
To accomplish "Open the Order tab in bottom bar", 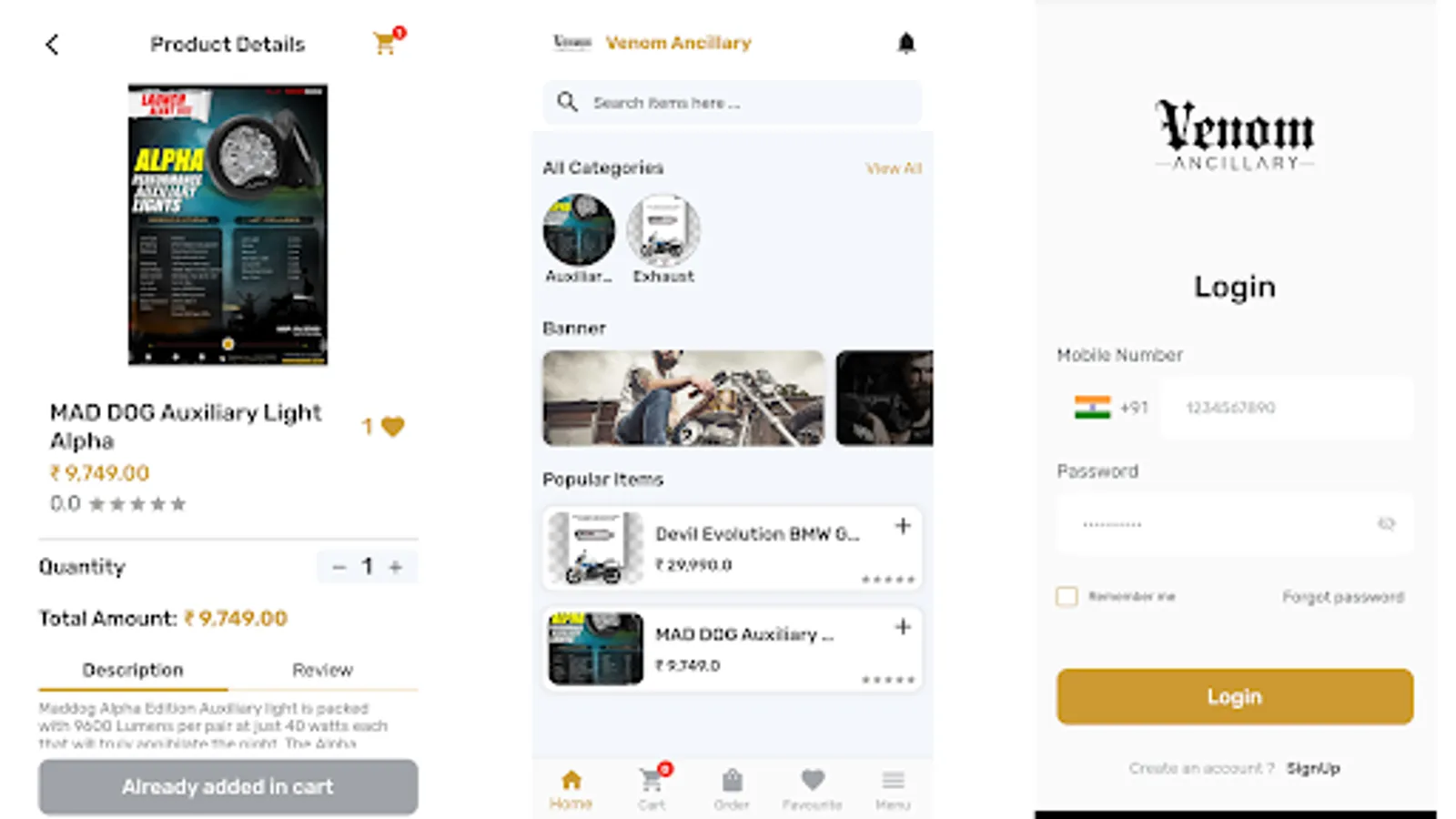I will pos(732,789).
